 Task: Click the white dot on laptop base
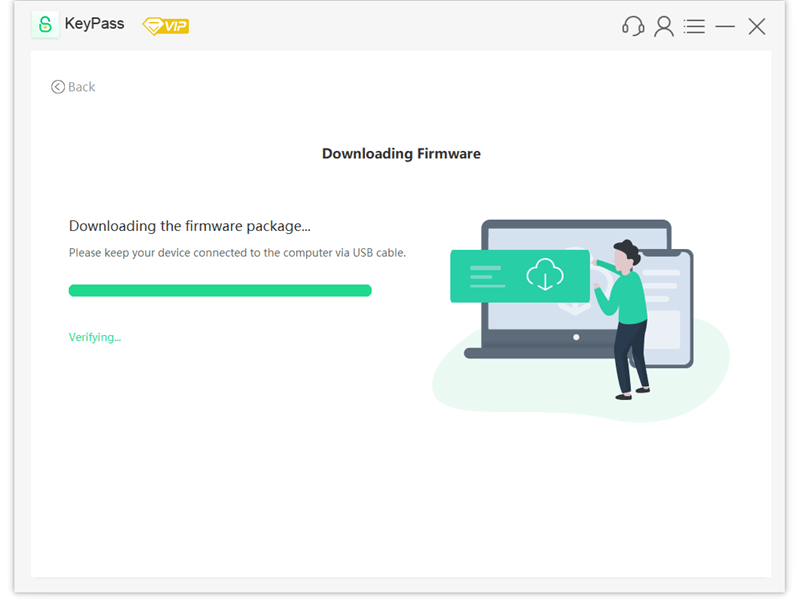576,338
